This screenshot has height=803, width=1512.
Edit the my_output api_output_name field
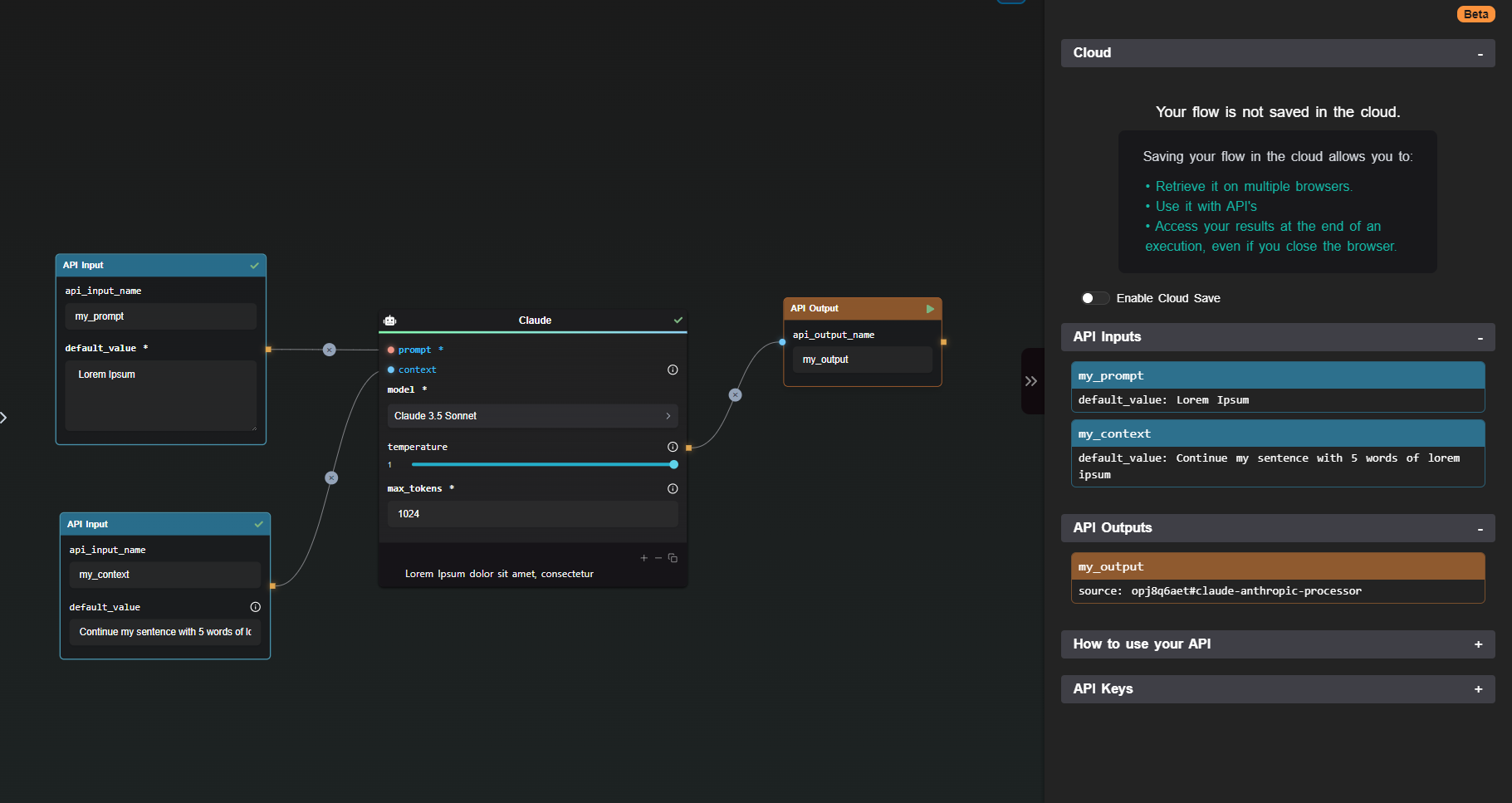(x=862, y=360)
